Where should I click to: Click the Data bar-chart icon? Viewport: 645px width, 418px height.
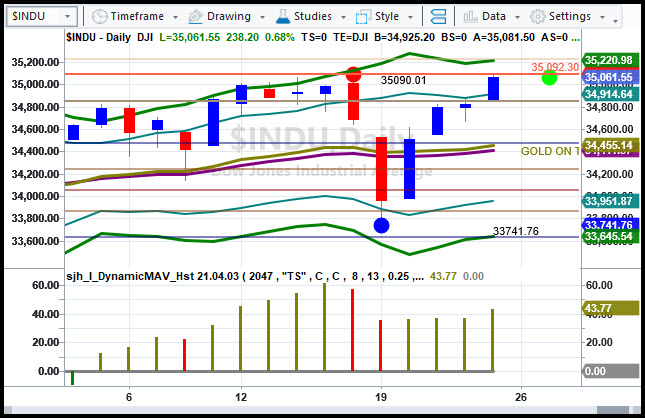pyautogui.click(x=470, y=16)
